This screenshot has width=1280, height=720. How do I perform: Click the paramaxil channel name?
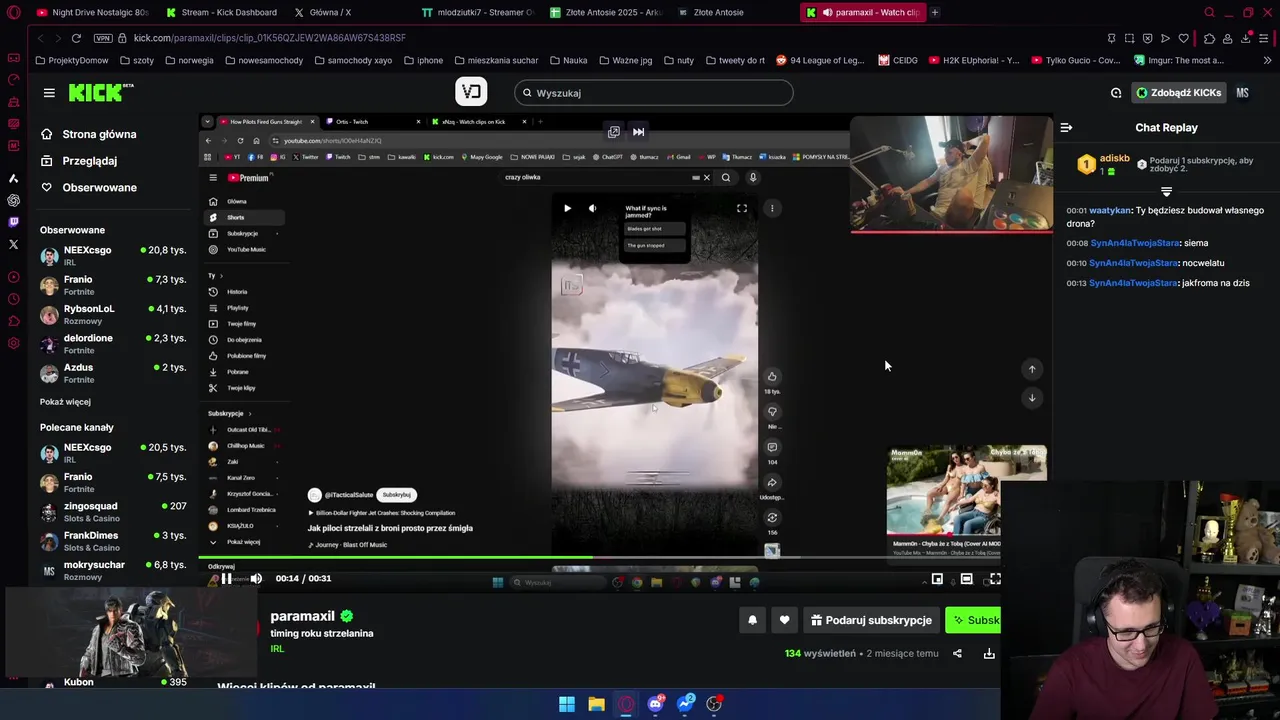(302, 616)
